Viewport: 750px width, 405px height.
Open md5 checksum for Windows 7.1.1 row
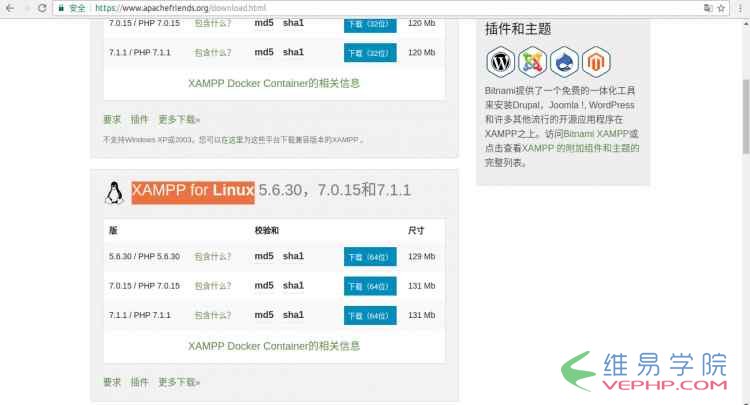[x=264, y=52]
